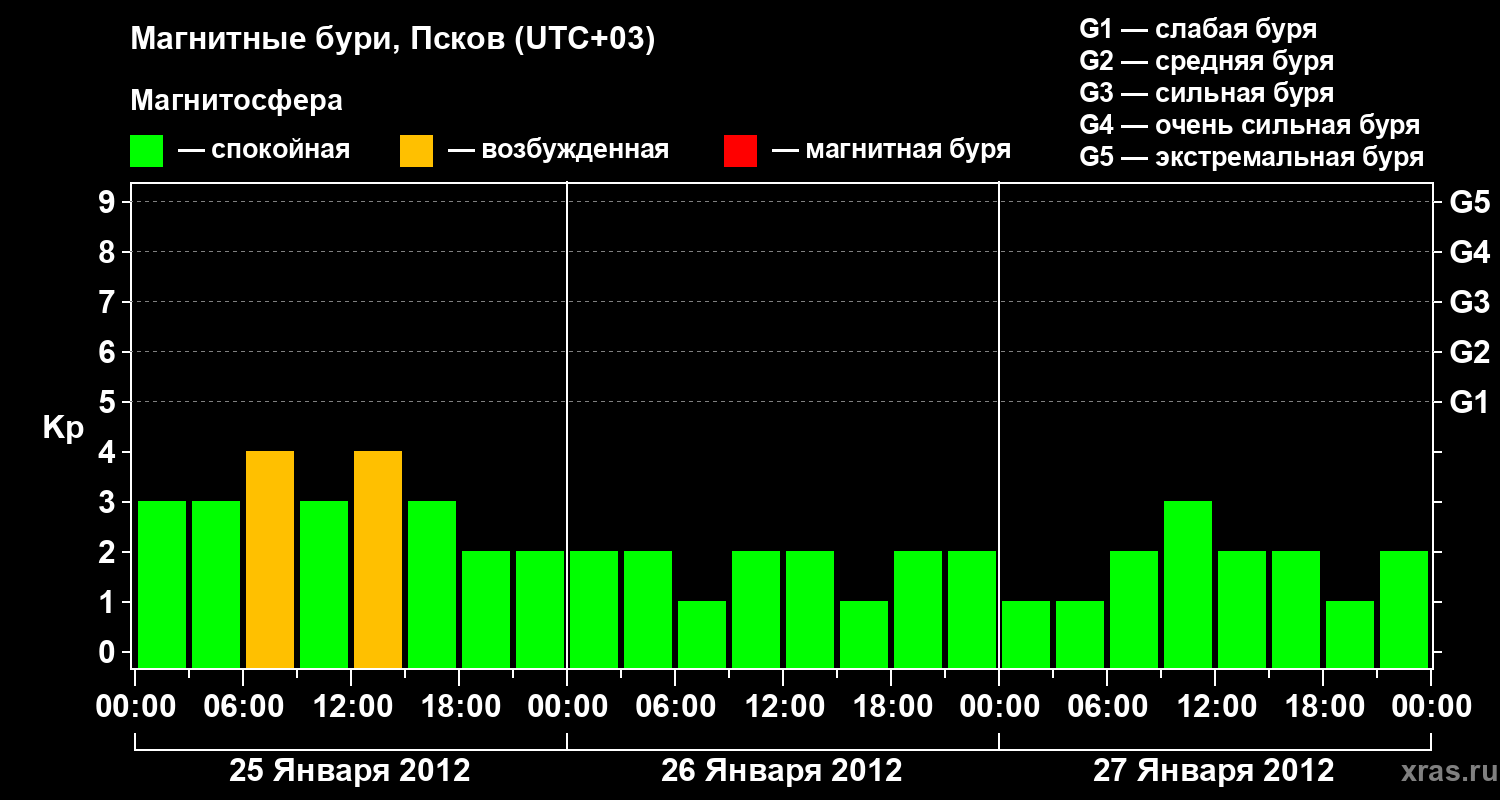Click the 00:00 label starting 25 January

(135, 707)
